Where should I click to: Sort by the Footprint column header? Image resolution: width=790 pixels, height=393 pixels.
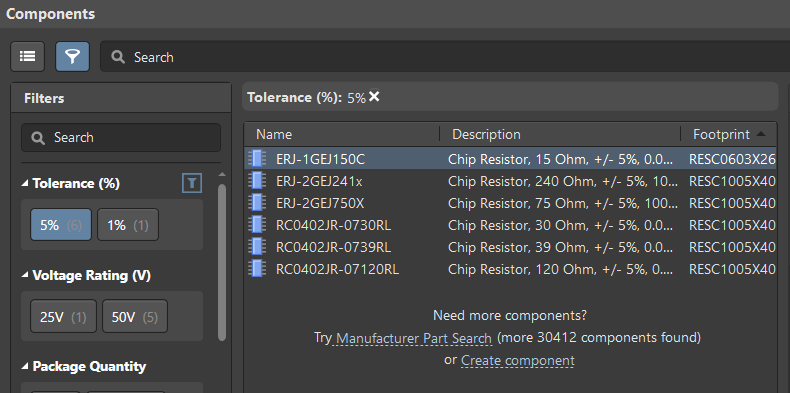721,135
